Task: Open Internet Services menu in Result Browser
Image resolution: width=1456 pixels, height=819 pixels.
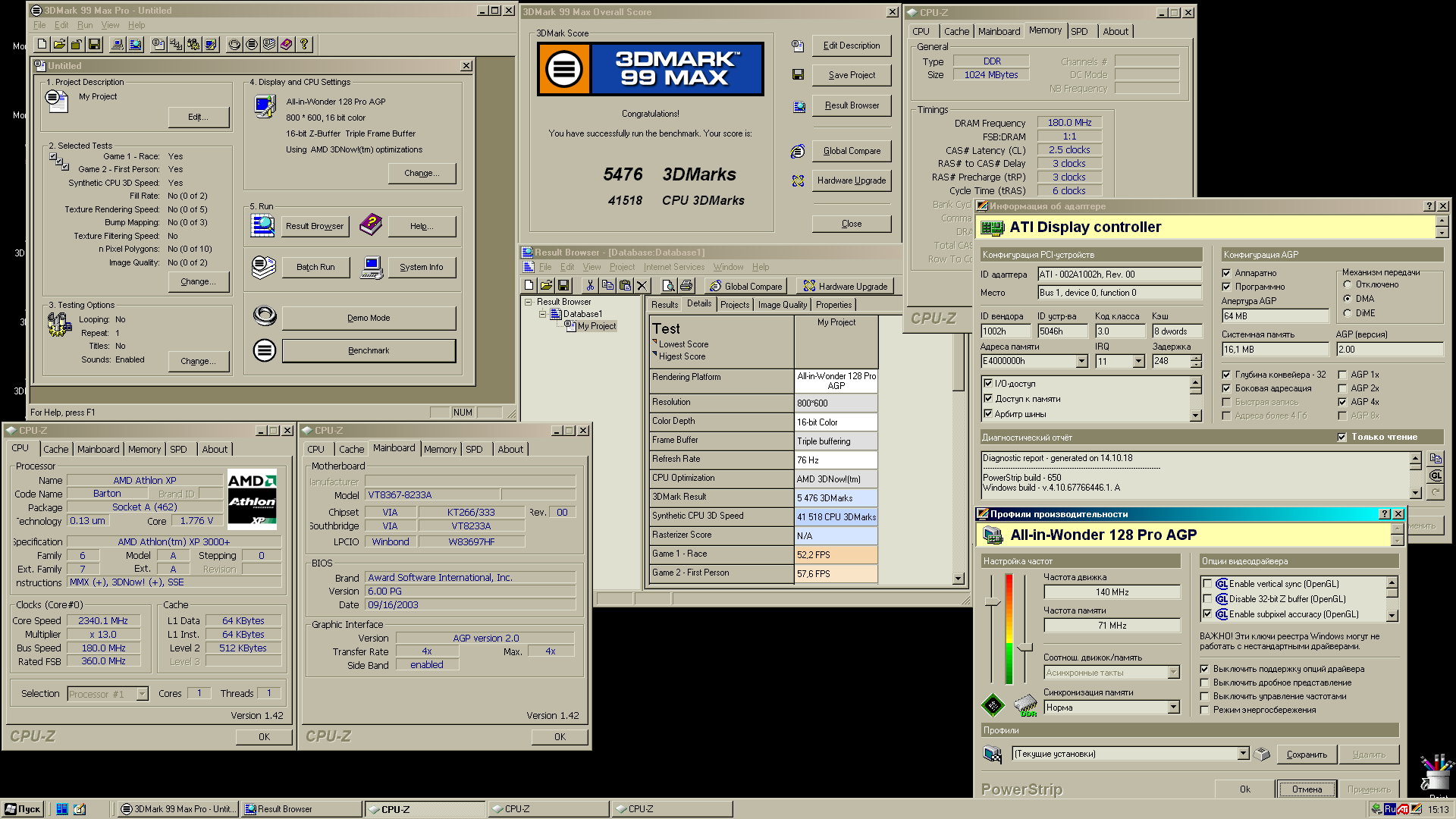Action: [x=674, y=267]
